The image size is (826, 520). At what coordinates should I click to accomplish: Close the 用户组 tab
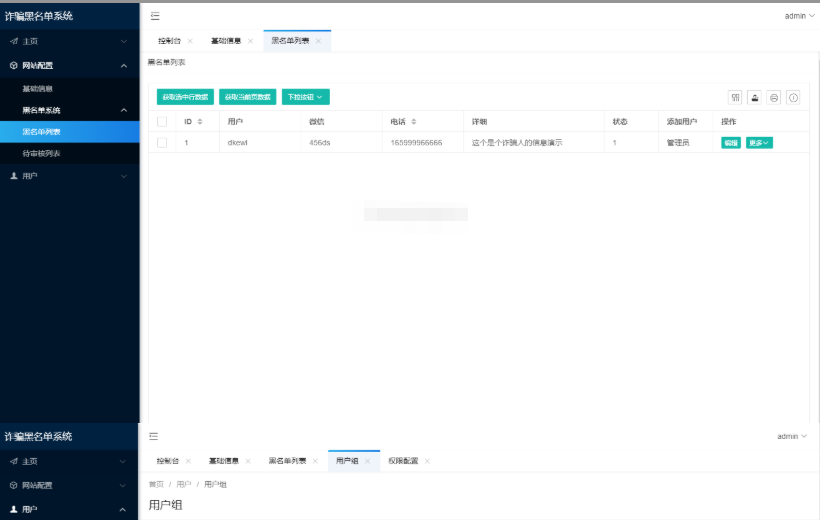point(367,461)
